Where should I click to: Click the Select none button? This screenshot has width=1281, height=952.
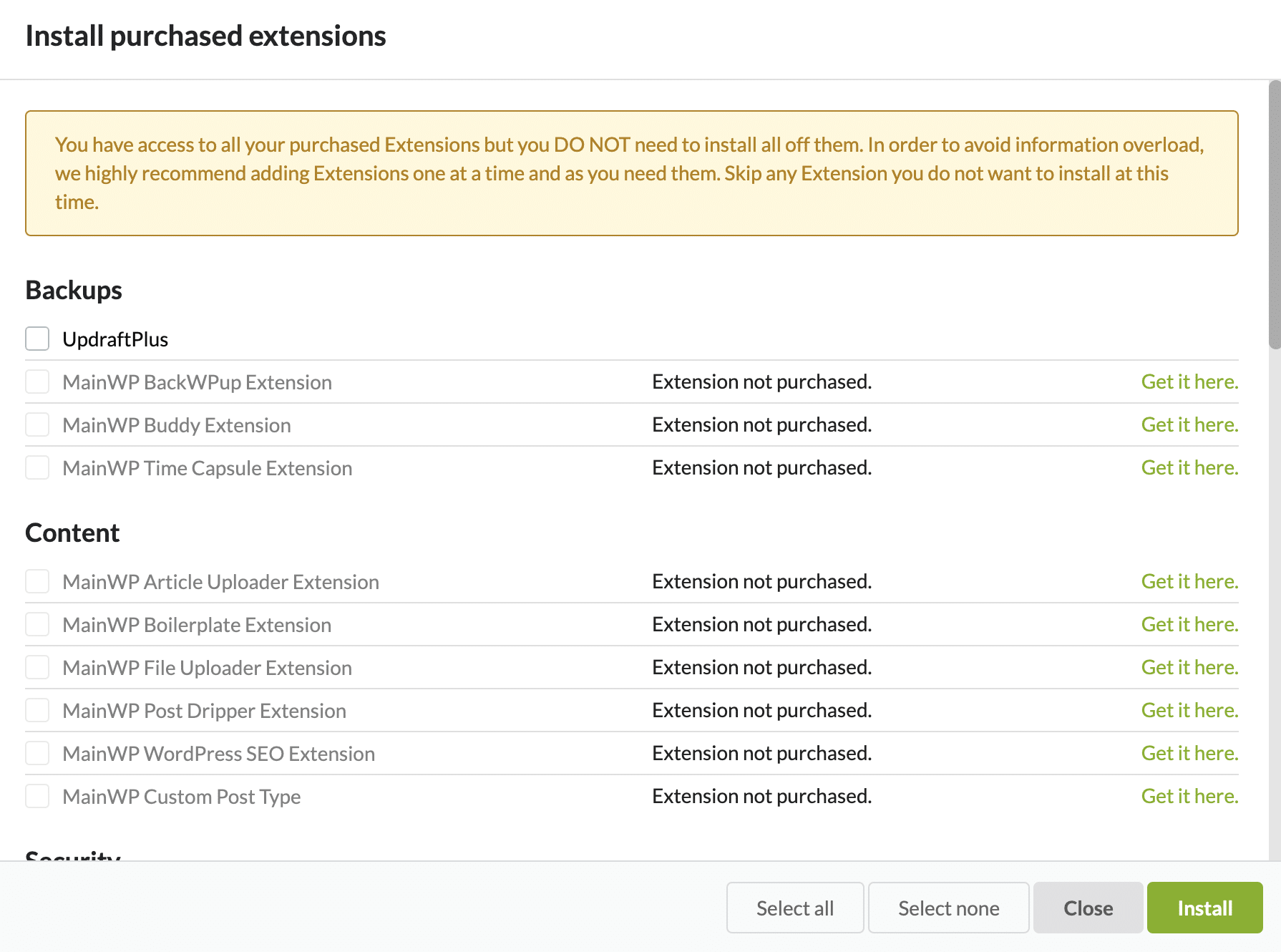point(948,908)
